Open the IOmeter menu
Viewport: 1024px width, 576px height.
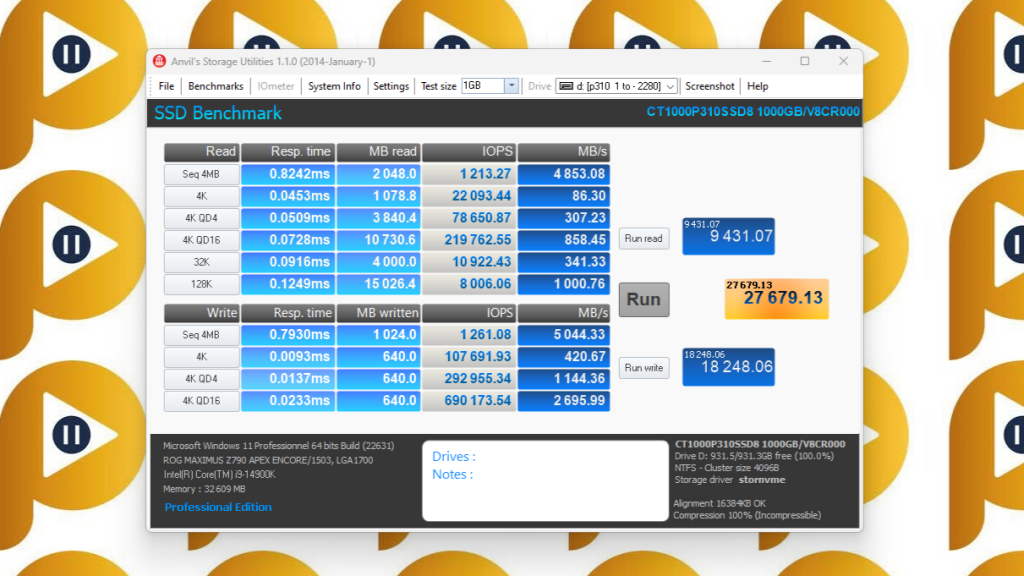tap(276, 86)
